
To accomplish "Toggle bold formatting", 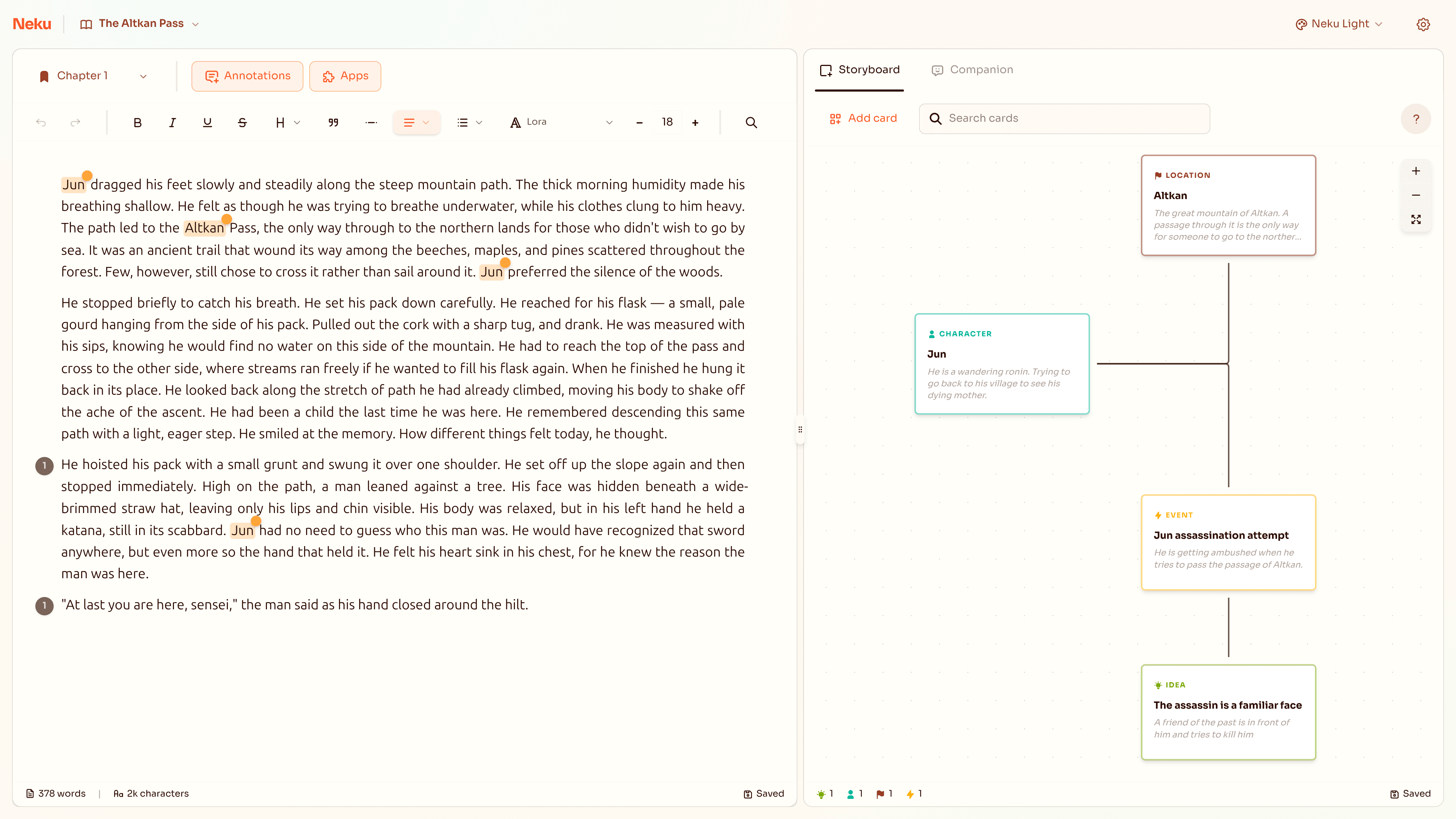I will (x=137, y=122).
